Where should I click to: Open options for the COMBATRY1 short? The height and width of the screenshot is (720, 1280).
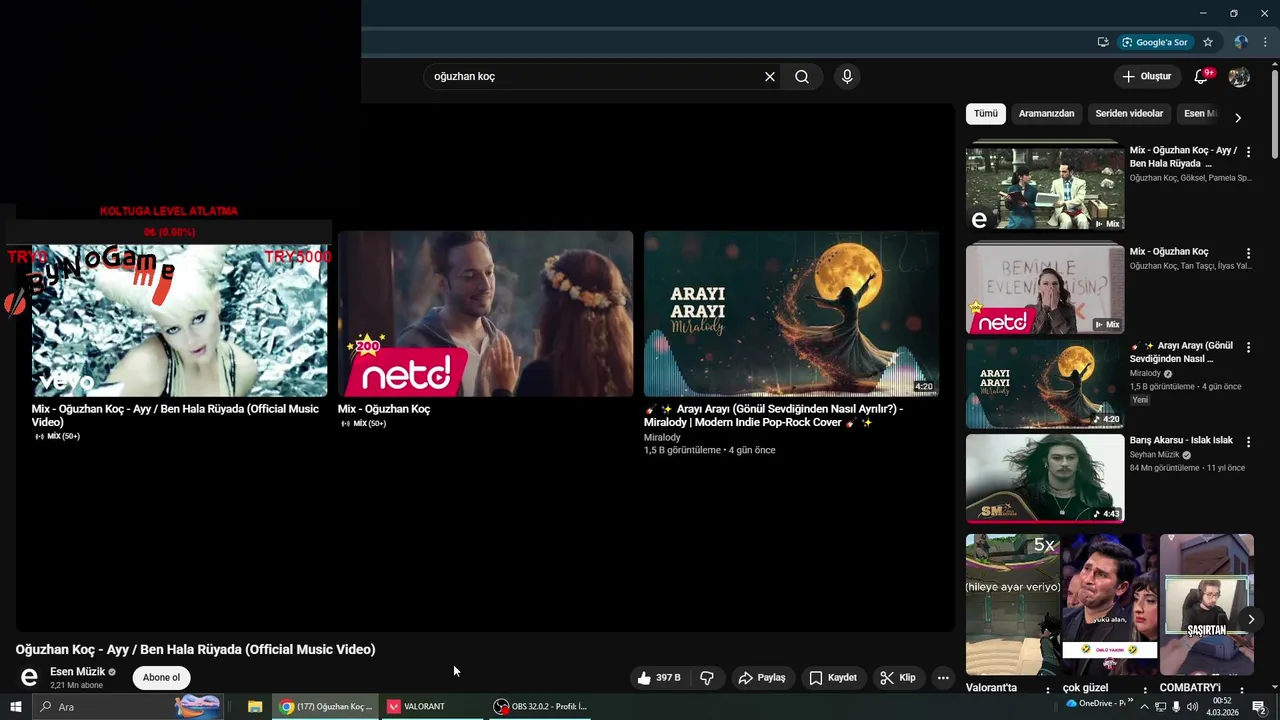1243,690
